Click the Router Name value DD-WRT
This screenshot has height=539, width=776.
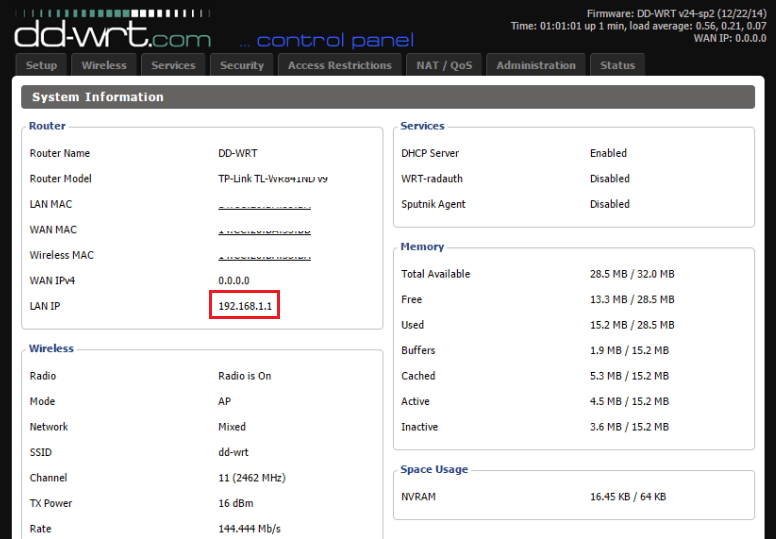[x=238, y=153]
